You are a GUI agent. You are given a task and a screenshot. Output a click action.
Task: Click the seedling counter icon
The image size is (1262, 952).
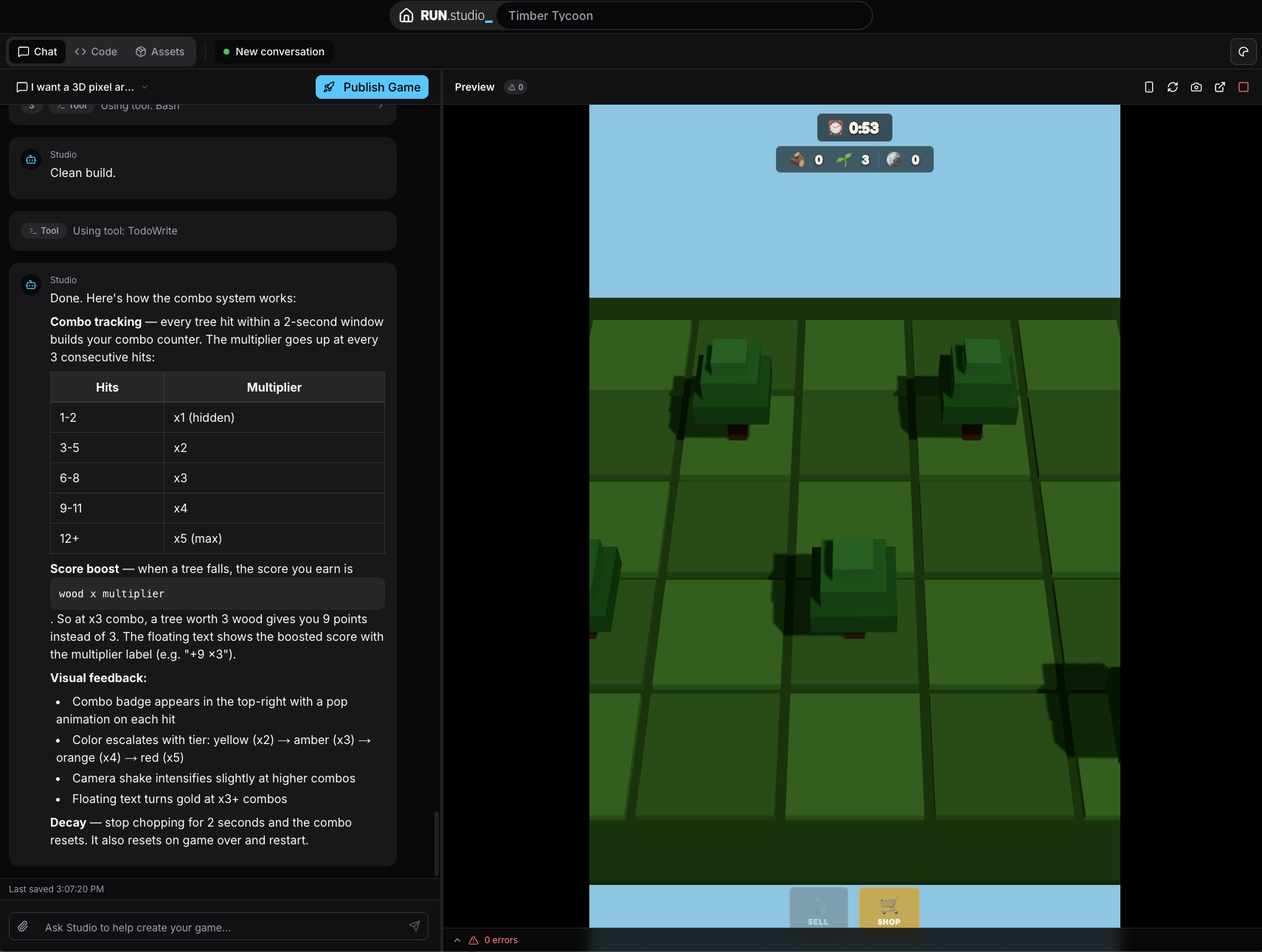tap(844, 159)
